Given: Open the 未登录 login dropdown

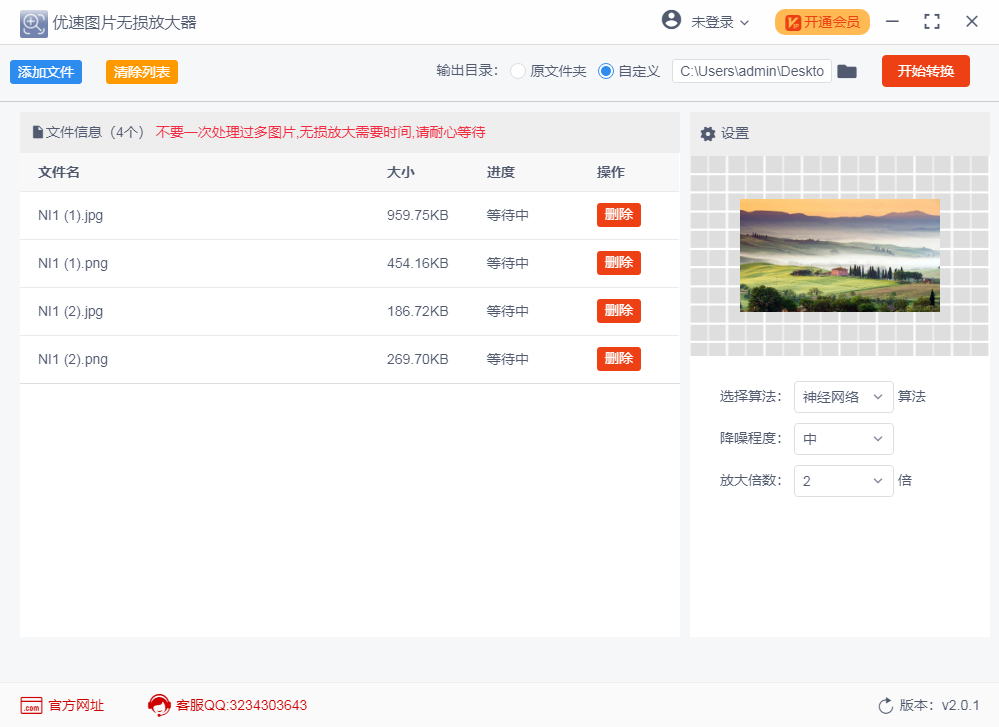Looking at the screenshot, I should pos(719,22).
